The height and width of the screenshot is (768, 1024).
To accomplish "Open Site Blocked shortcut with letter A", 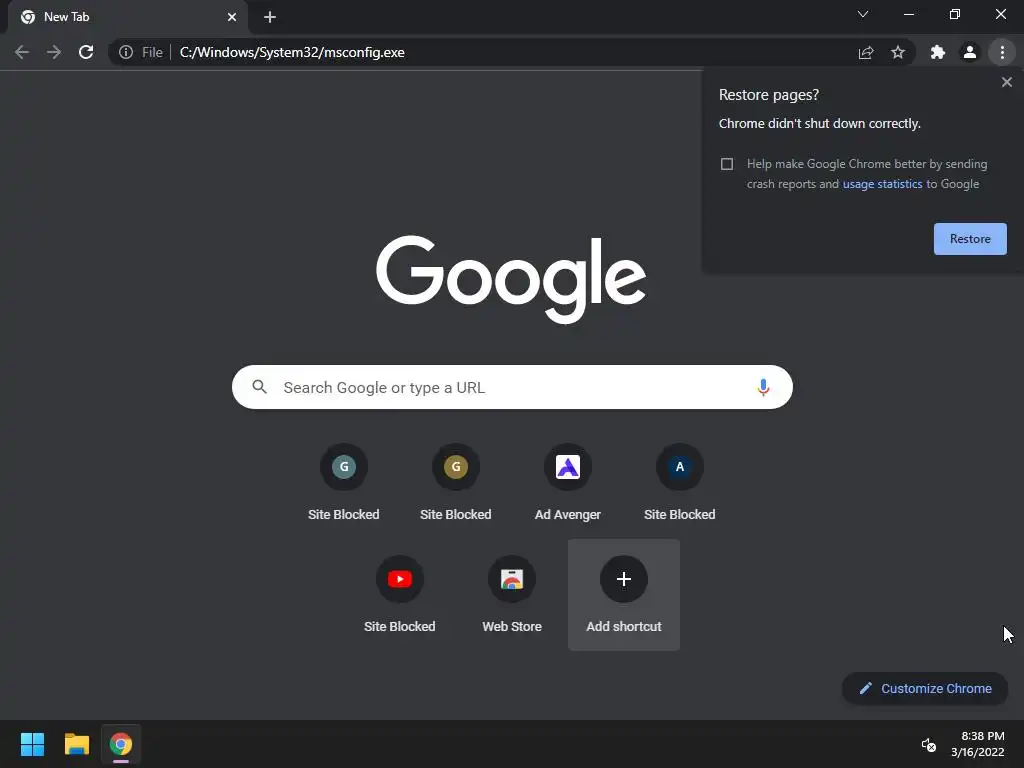I will (x=680, y=483).
